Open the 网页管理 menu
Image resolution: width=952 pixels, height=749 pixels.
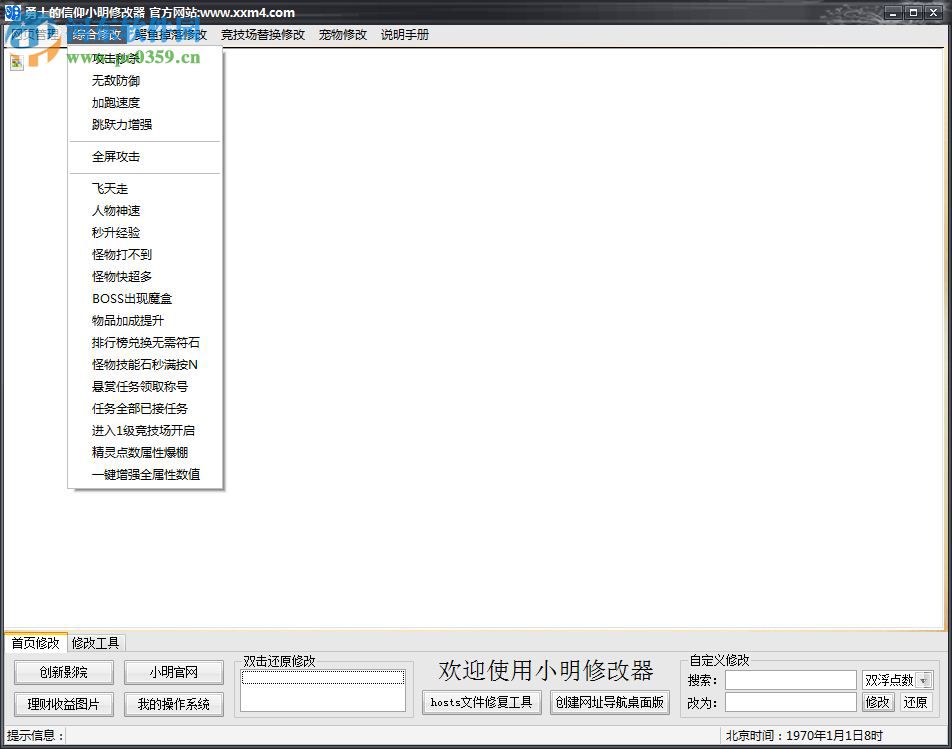35,35
